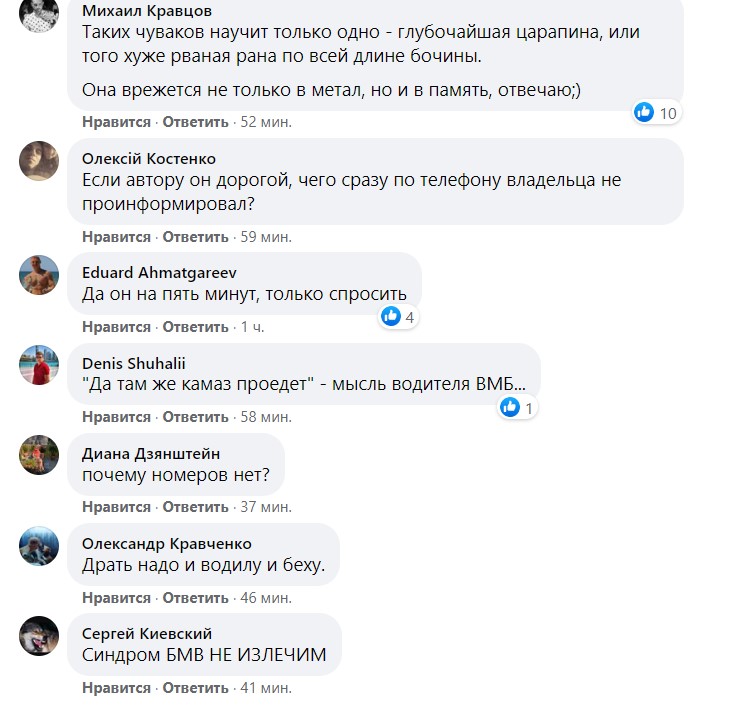Click the 37 мин. timestamp link
The image size is (732, 705).
[x=266, y=508]
